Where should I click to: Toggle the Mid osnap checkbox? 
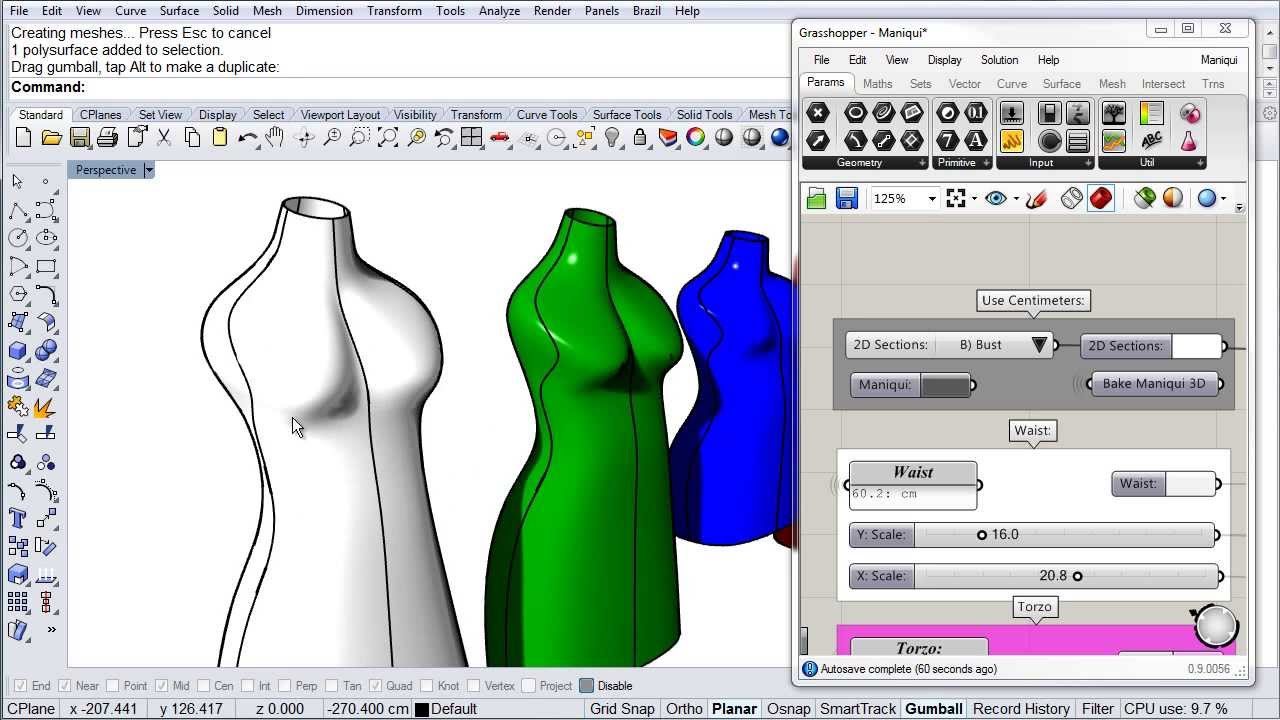(162, 686)
